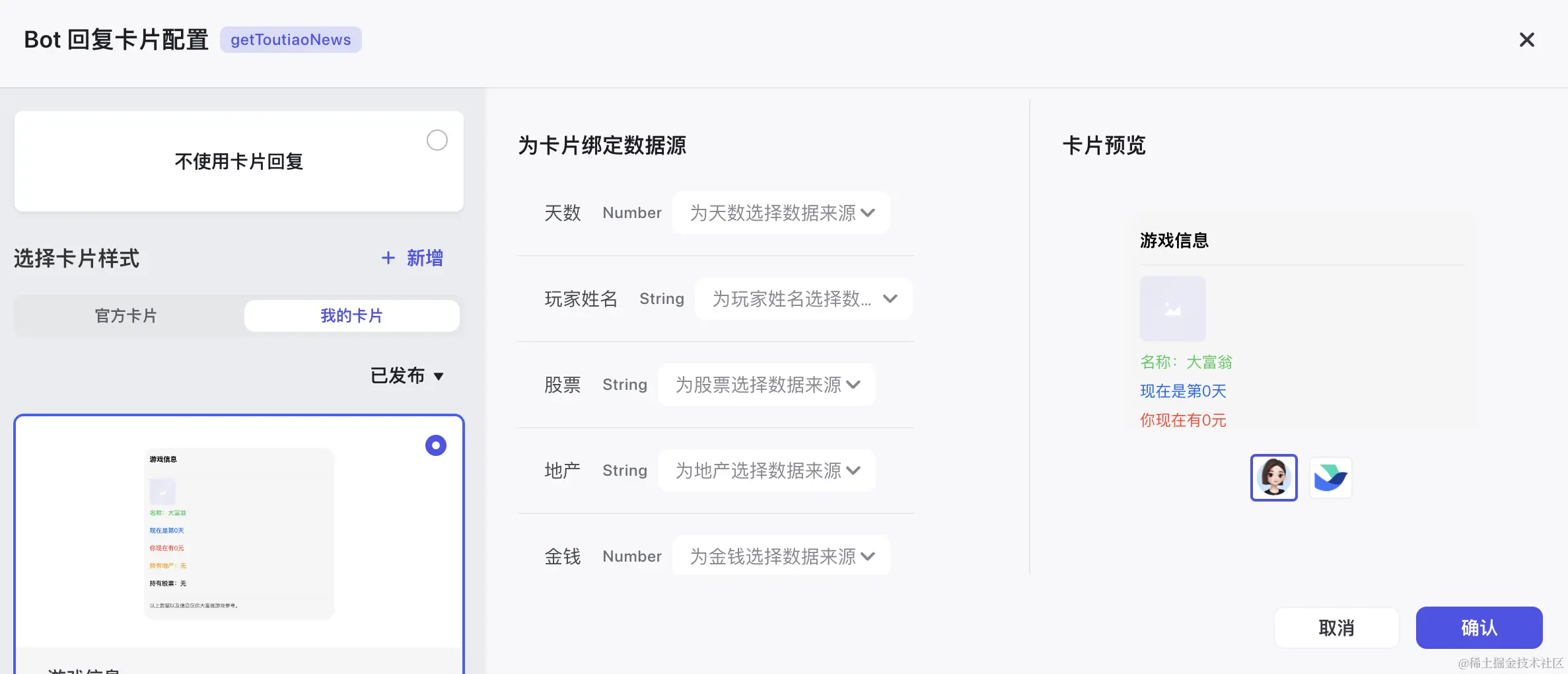Open the 股票 data source dropdown

(x=766, y=385)
